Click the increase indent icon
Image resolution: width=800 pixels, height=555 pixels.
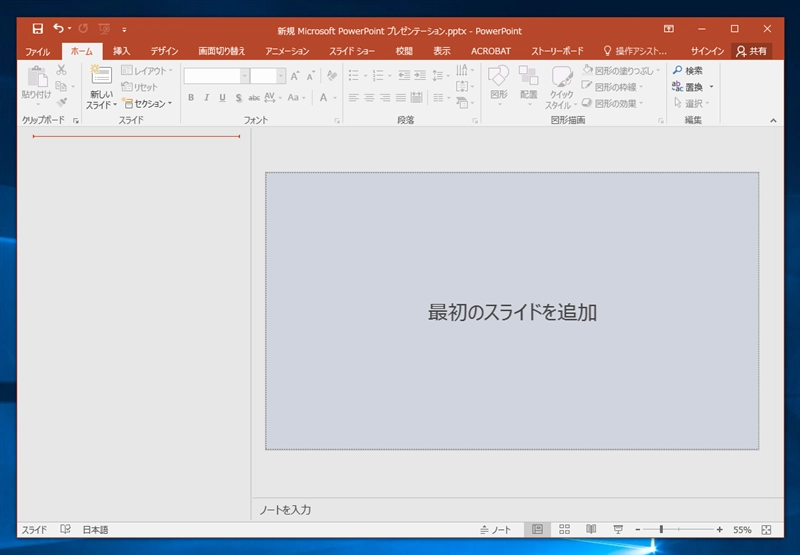[x=420, y=75]
